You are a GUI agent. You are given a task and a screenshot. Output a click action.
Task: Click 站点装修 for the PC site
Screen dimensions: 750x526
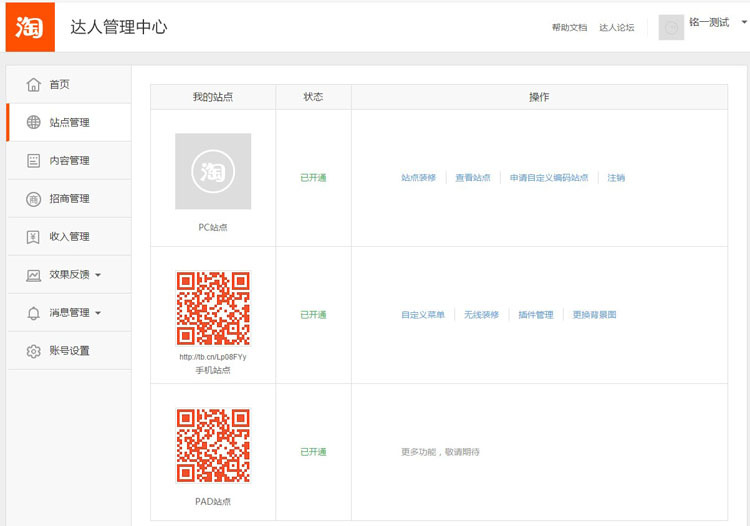[x=418, y=178]
